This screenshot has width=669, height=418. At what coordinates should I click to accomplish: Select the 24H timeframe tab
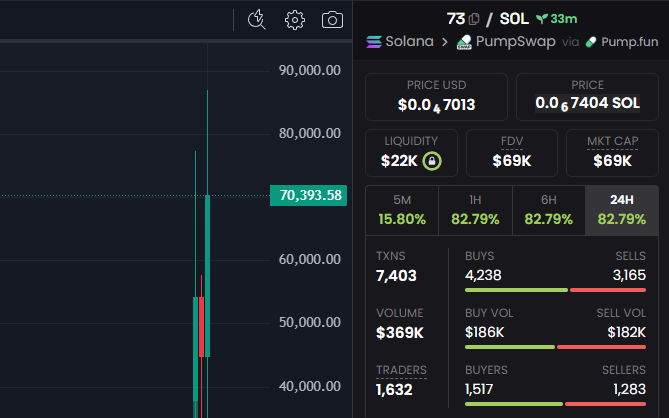622,210
